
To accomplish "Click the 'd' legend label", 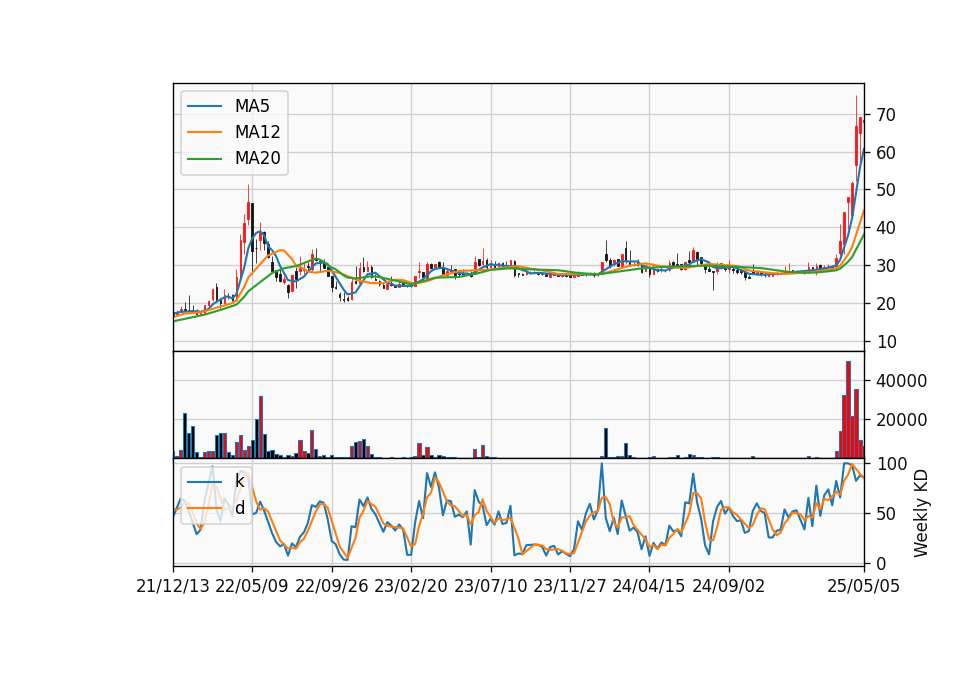I will 239,508.
